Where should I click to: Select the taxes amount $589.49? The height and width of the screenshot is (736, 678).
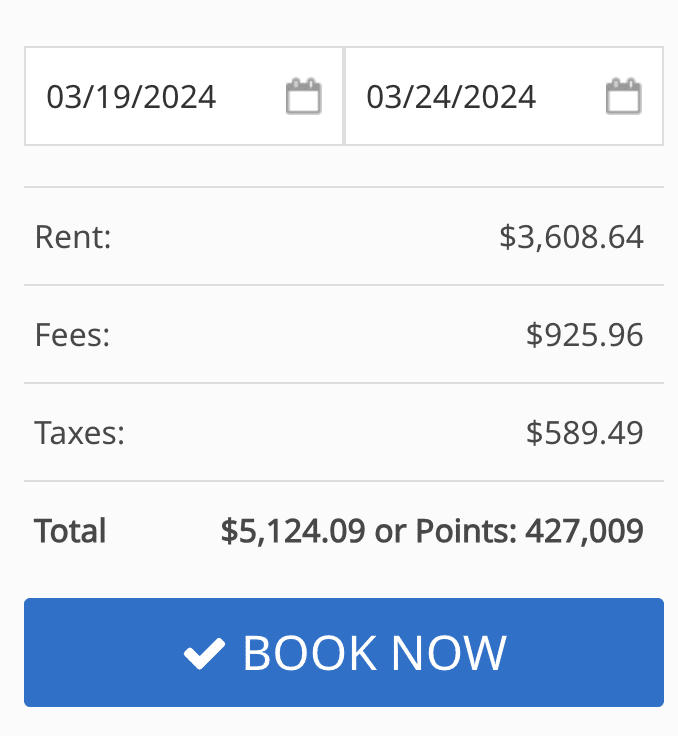(584, 433)
